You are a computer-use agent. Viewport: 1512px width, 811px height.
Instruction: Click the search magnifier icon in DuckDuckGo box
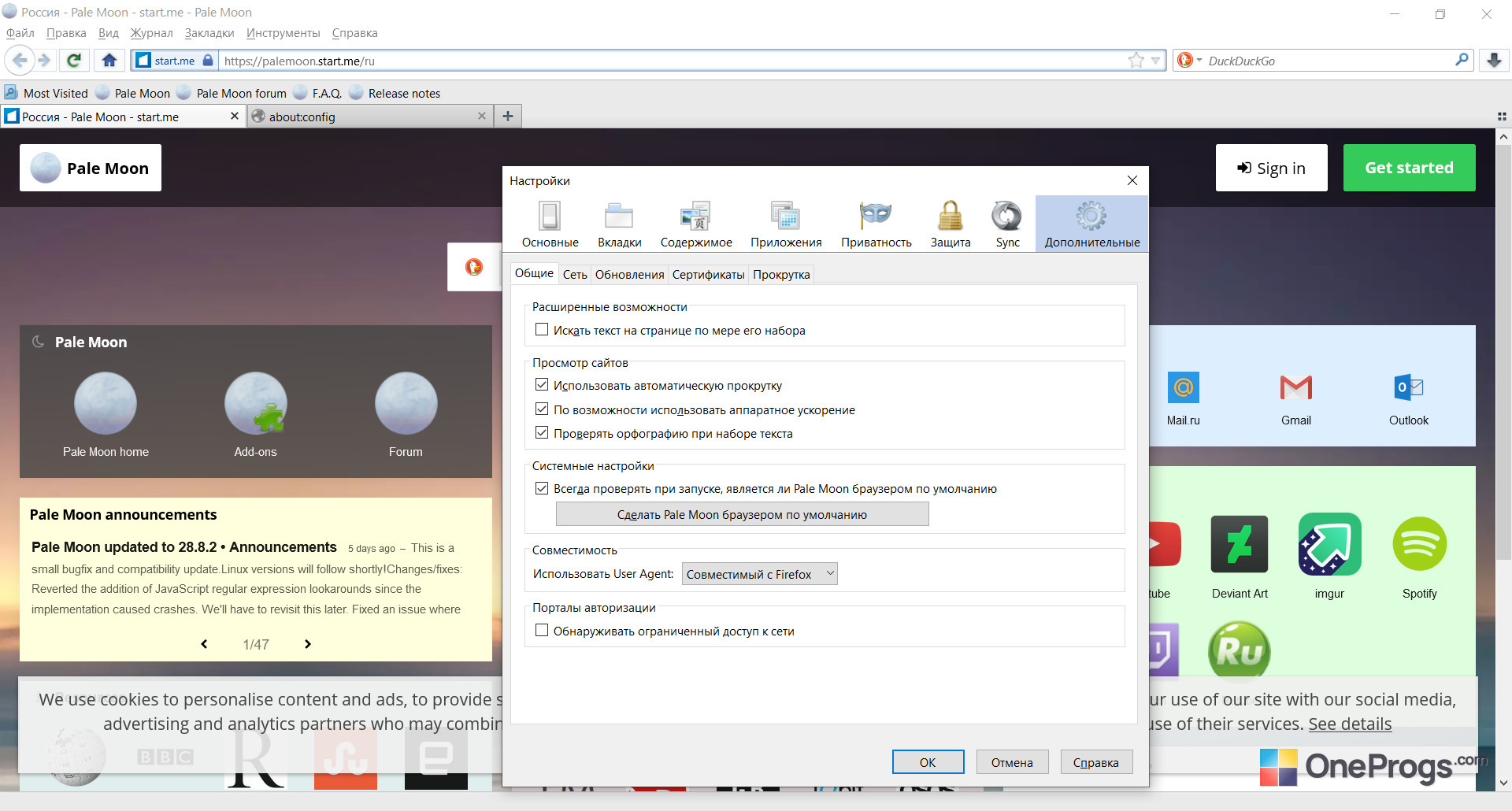pyautogui.click(x=1462, y=60)
